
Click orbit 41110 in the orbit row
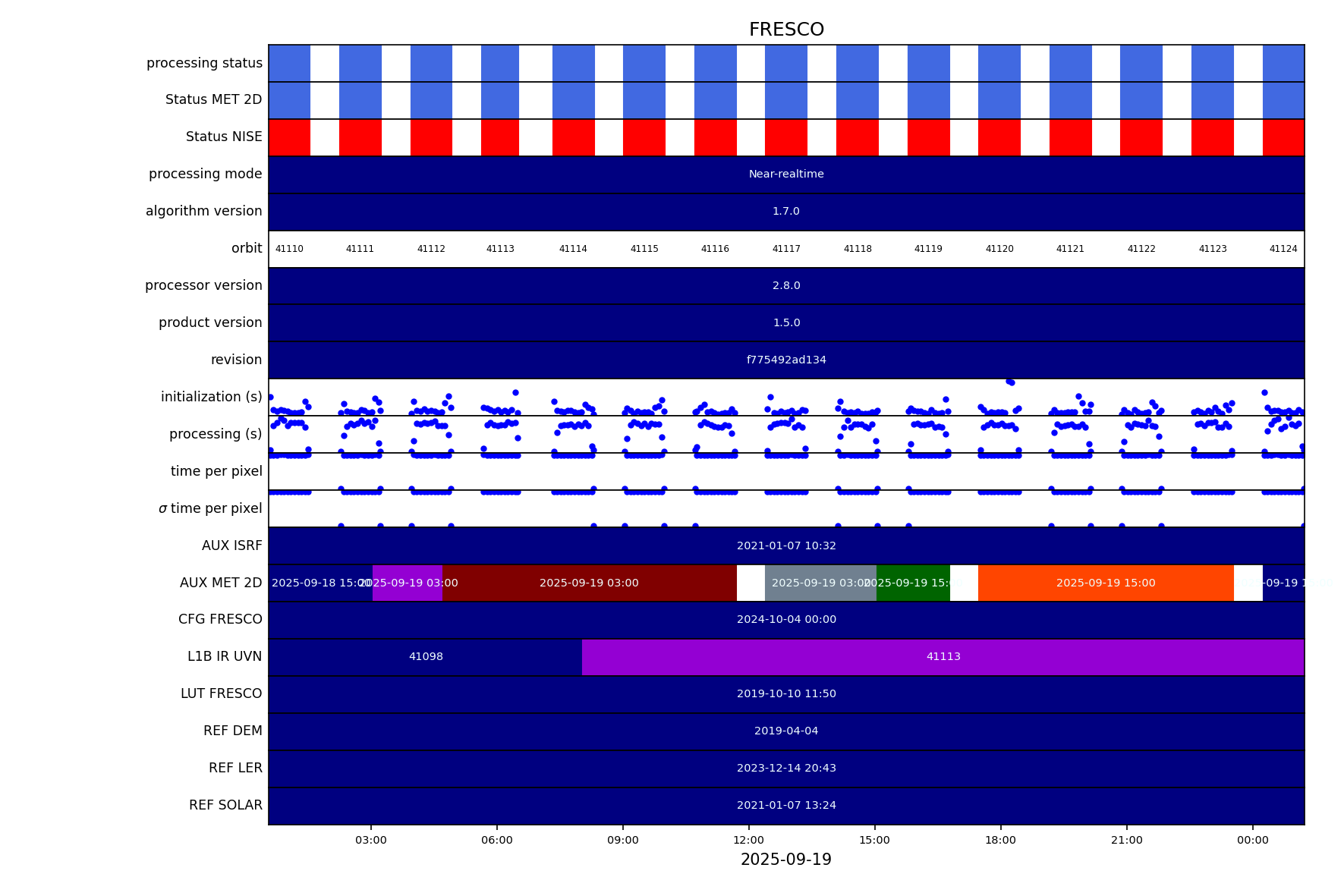click(289, 249)
